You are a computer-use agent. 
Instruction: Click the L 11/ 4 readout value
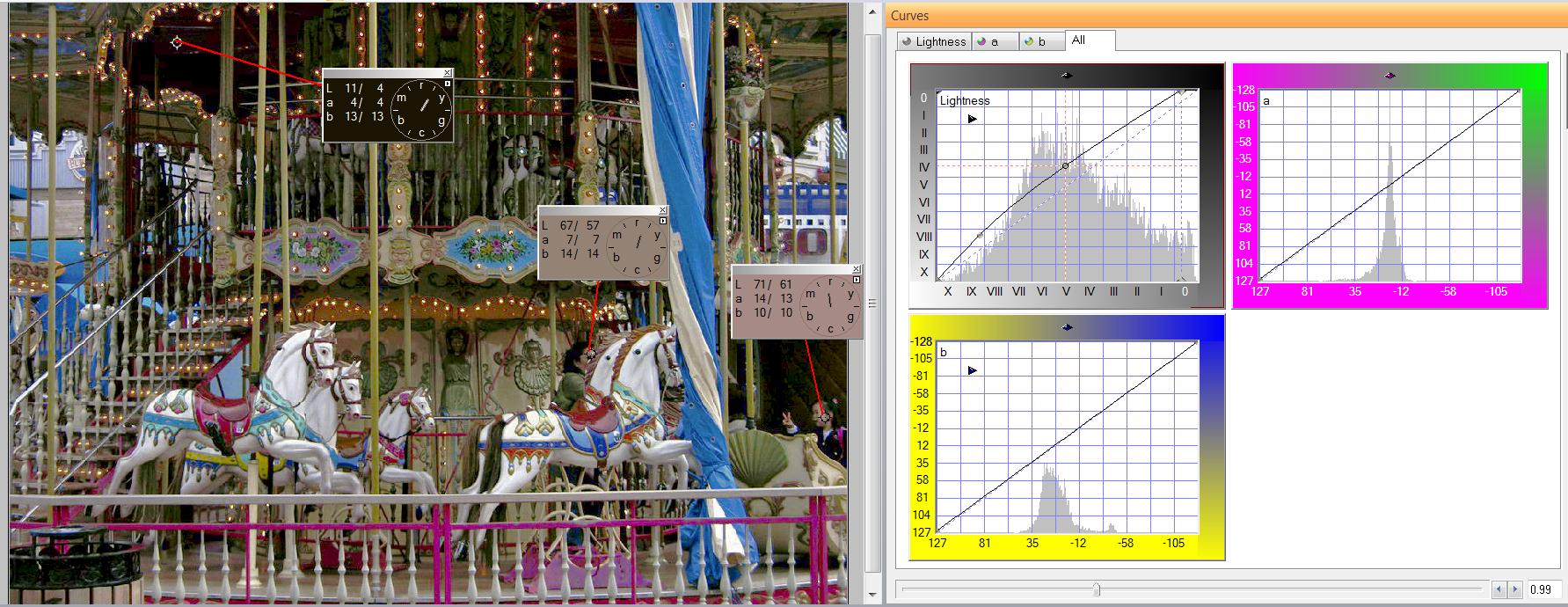pos(354,88)
